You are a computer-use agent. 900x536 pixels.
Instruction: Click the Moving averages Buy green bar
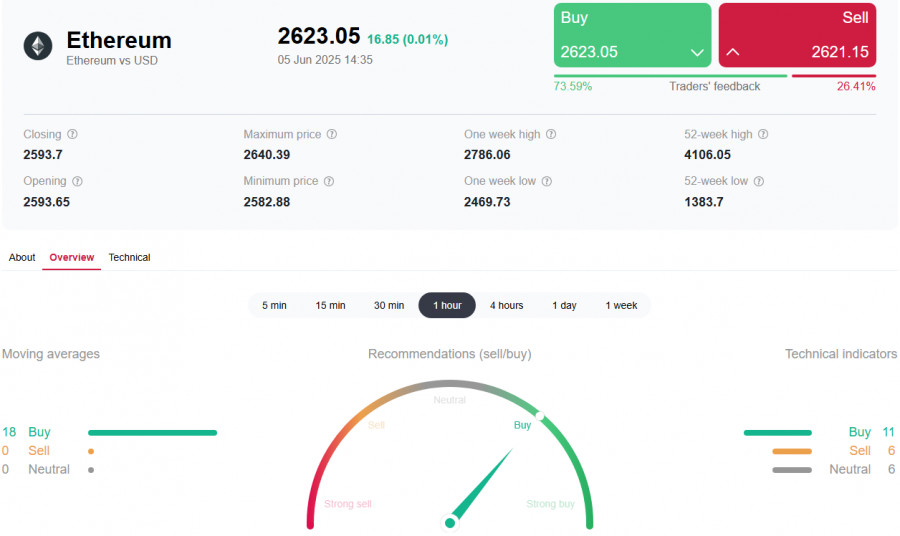click(x=153, y=433)
